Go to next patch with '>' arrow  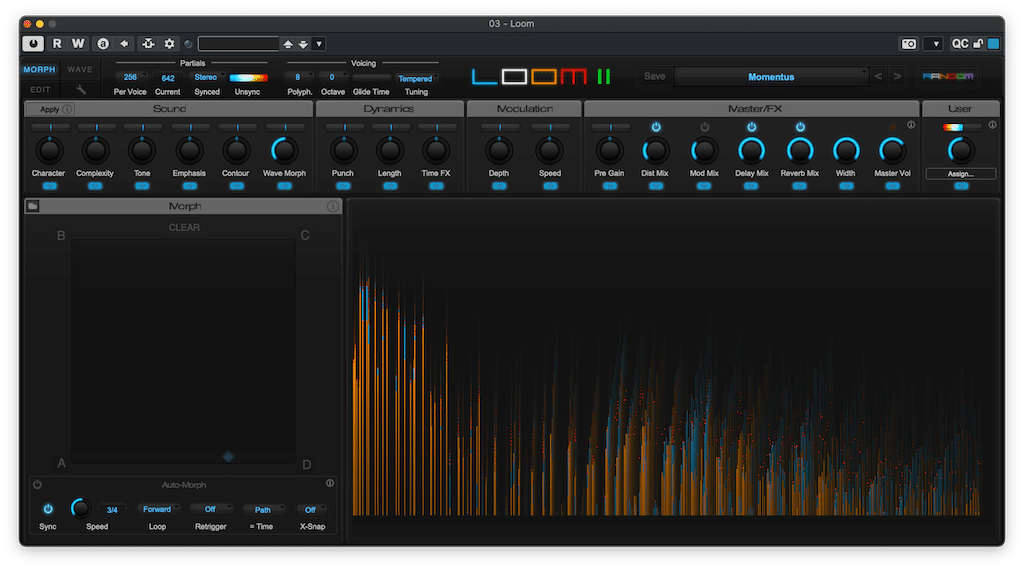(x=897, y=76)
